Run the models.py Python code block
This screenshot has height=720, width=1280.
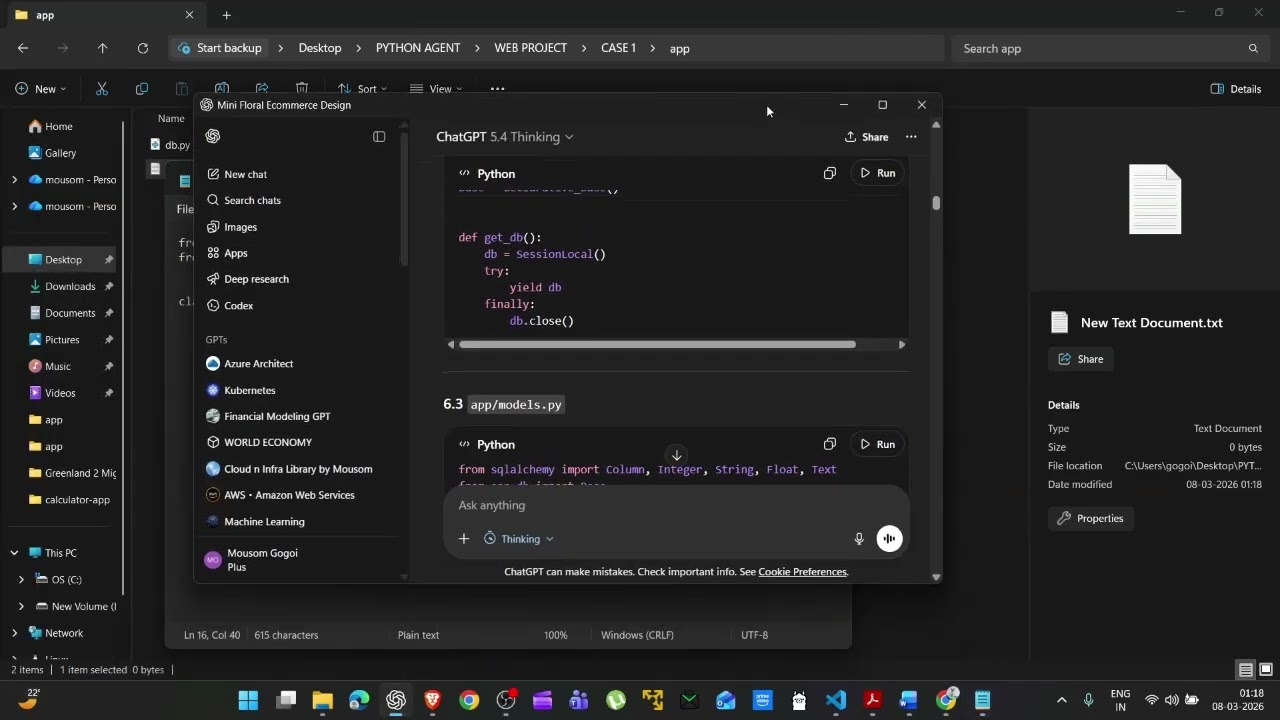click(x=877, y=444)
